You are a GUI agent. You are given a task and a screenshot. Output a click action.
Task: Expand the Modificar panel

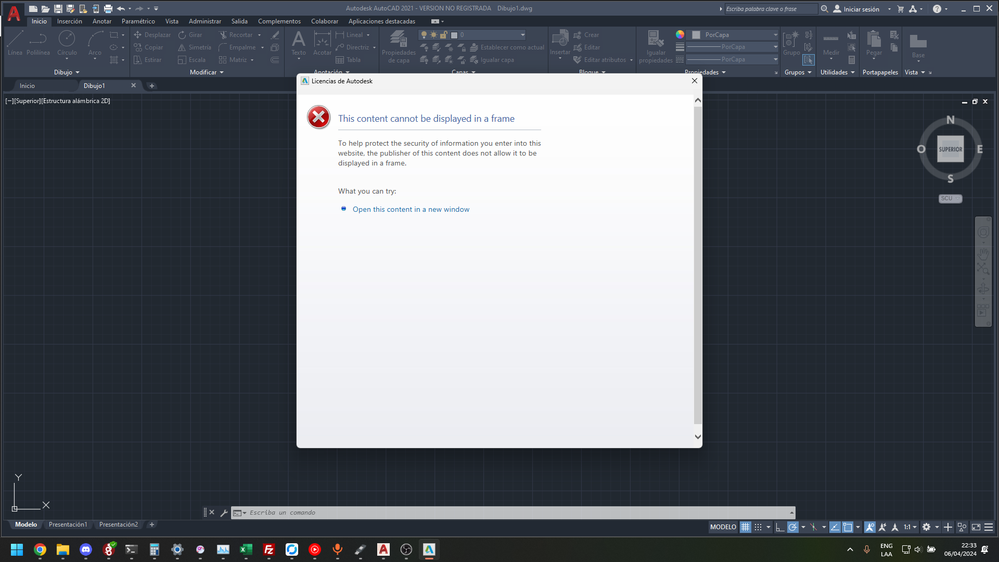(206, 72)
